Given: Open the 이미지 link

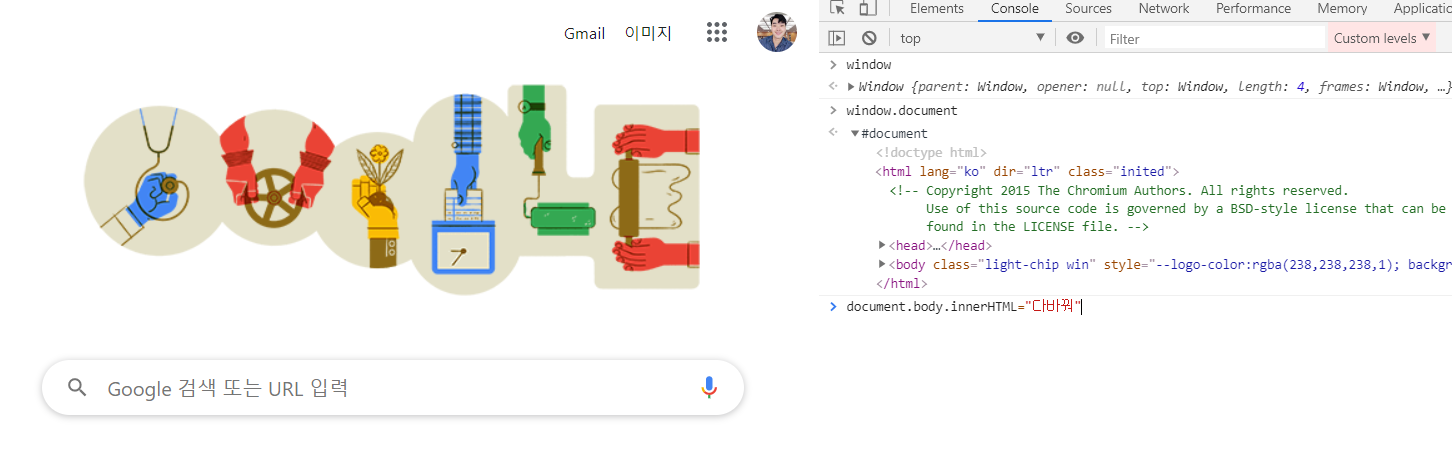Looking at the screenshot, I should coord(648,33).
